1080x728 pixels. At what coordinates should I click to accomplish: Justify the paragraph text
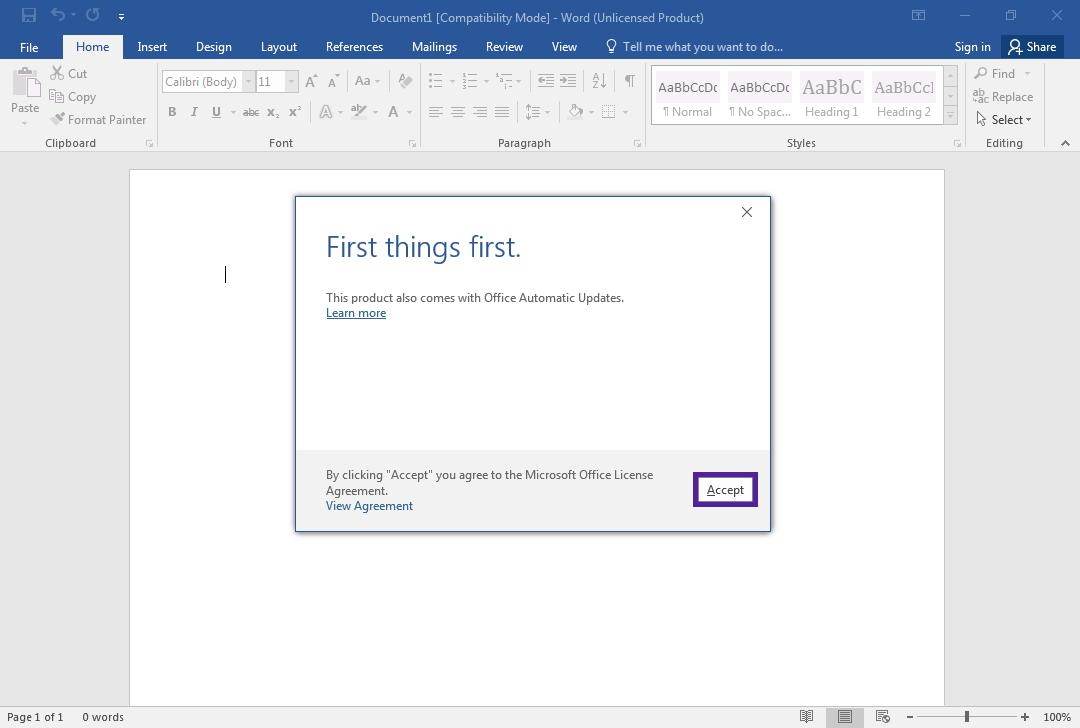click(501, 112)
